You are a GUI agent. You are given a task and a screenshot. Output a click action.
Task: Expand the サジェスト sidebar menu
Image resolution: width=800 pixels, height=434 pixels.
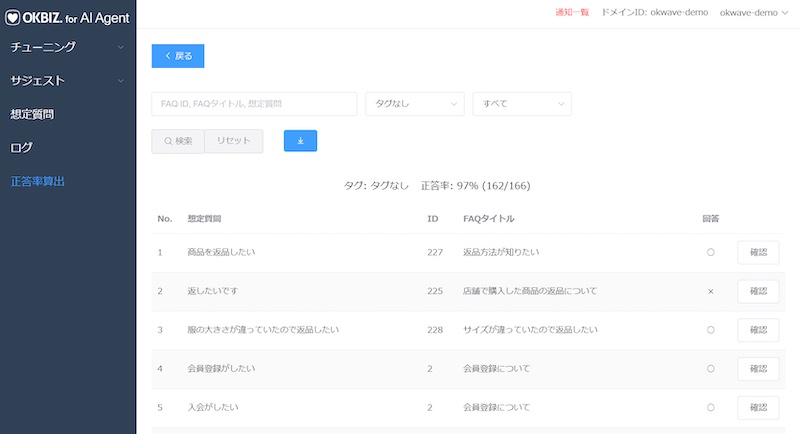67,80
